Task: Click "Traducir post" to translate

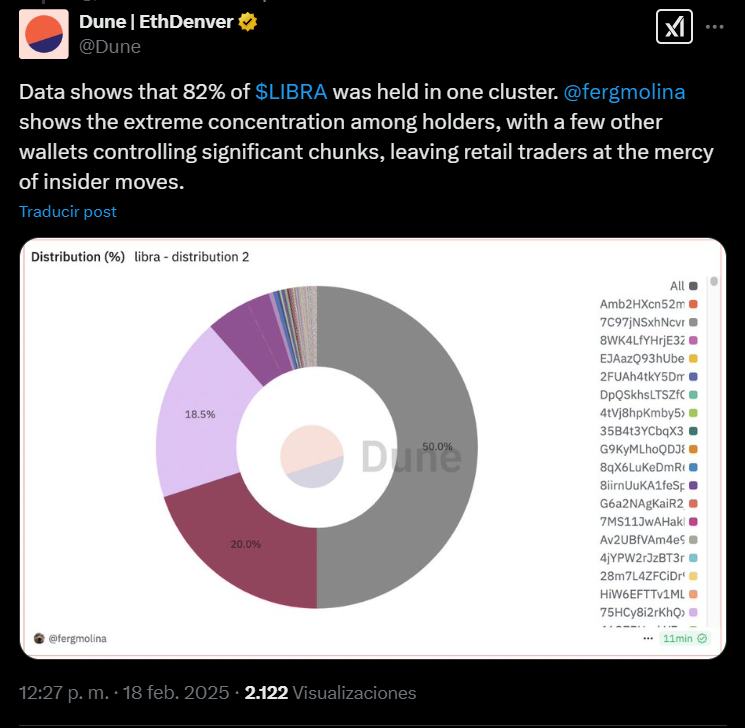Action: 67,212
